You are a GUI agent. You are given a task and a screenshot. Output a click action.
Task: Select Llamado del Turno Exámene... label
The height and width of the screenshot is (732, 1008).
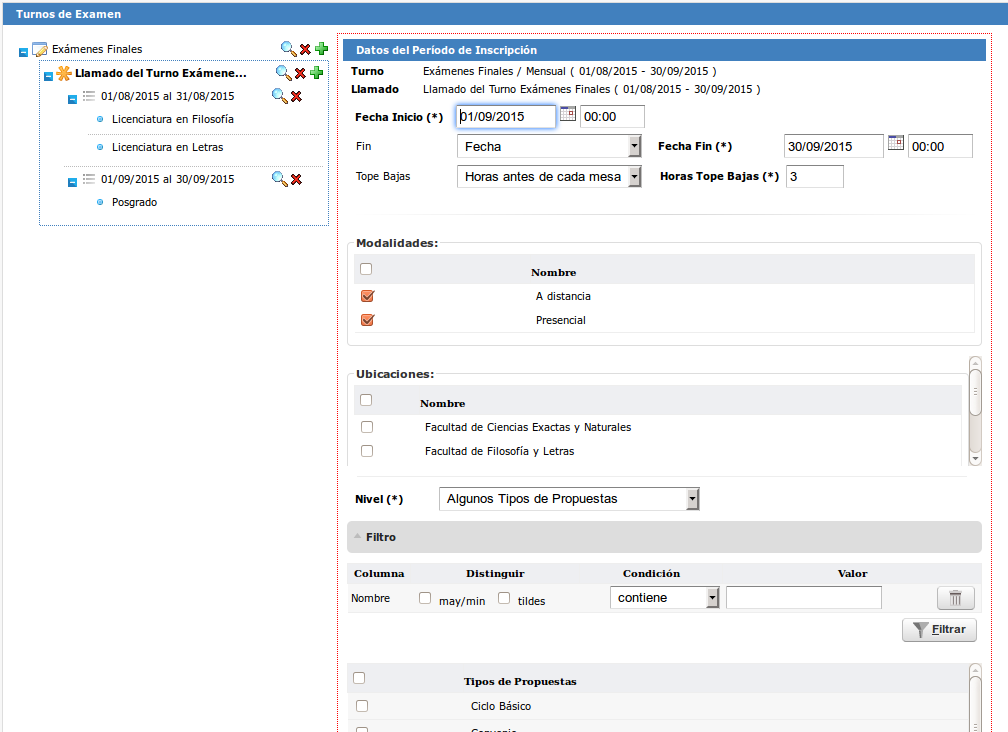161,73
